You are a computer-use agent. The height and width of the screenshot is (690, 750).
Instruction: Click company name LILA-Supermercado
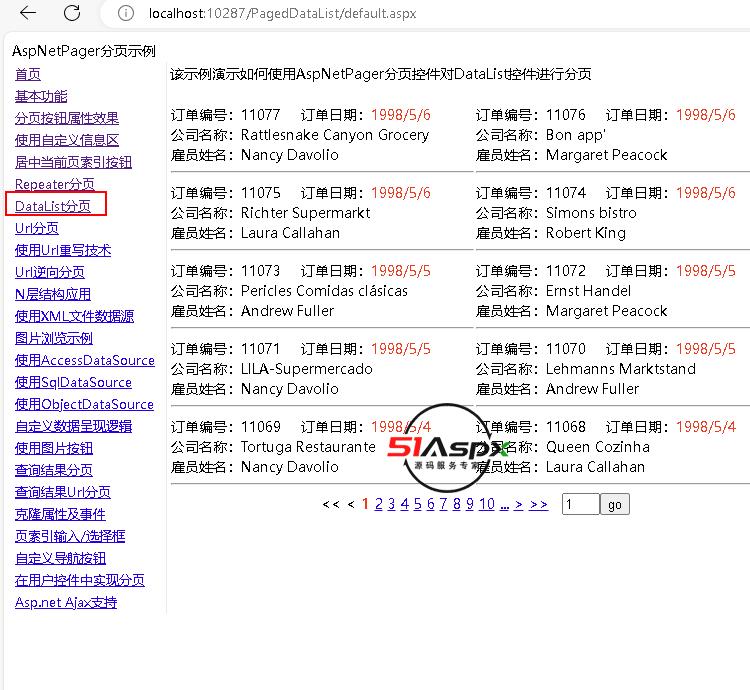(x=307, y=369)
